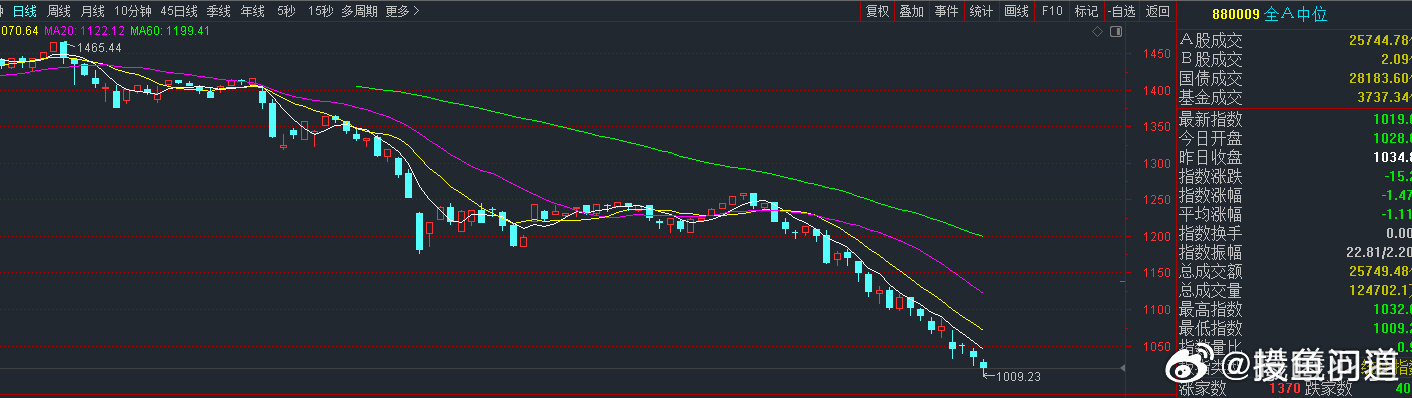This screenshot has width=1412, height=398.
Task: Click the 总成交量 row
Action: coord(1295,290)
